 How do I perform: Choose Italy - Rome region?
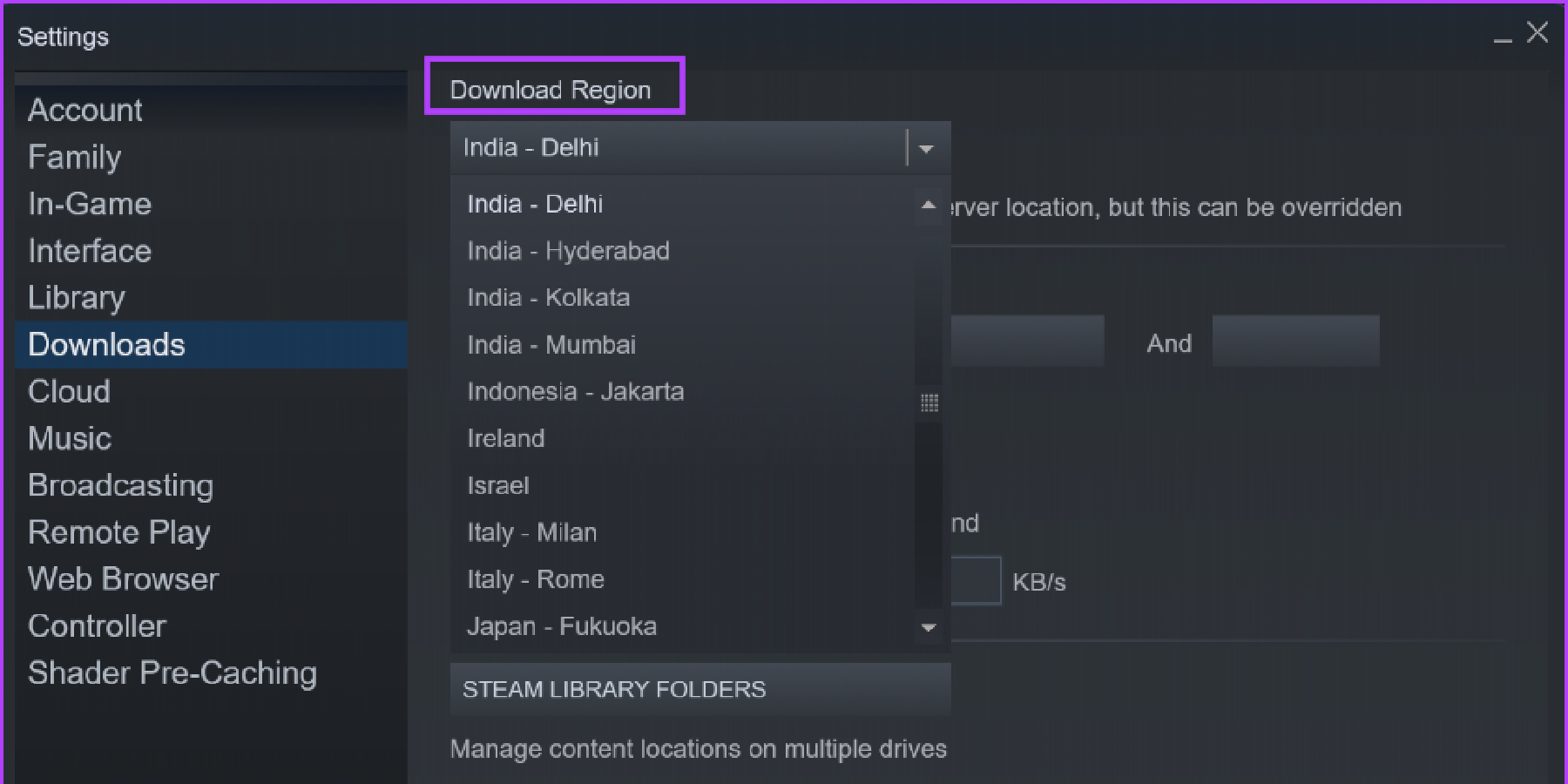pos(682,579)
